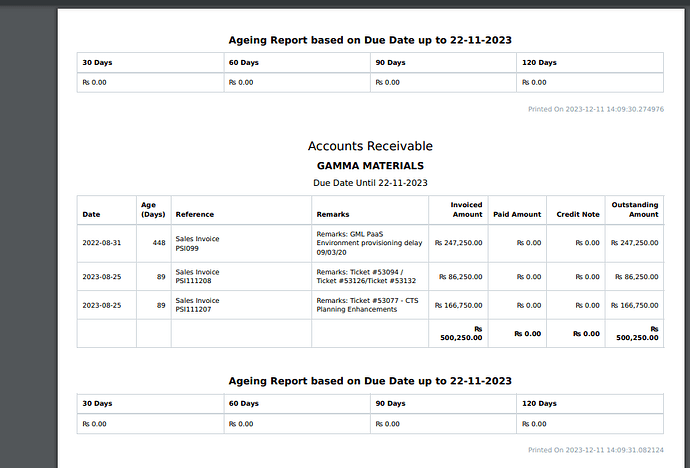Click the Accounts Receivable title
Image resolution: width=690 pixels, height=468 pixels.
[370, 146]
